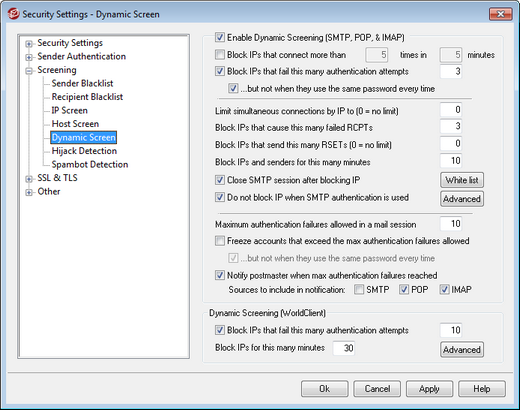
Task: Expand the Security Settings tree node
Action: 29,44
